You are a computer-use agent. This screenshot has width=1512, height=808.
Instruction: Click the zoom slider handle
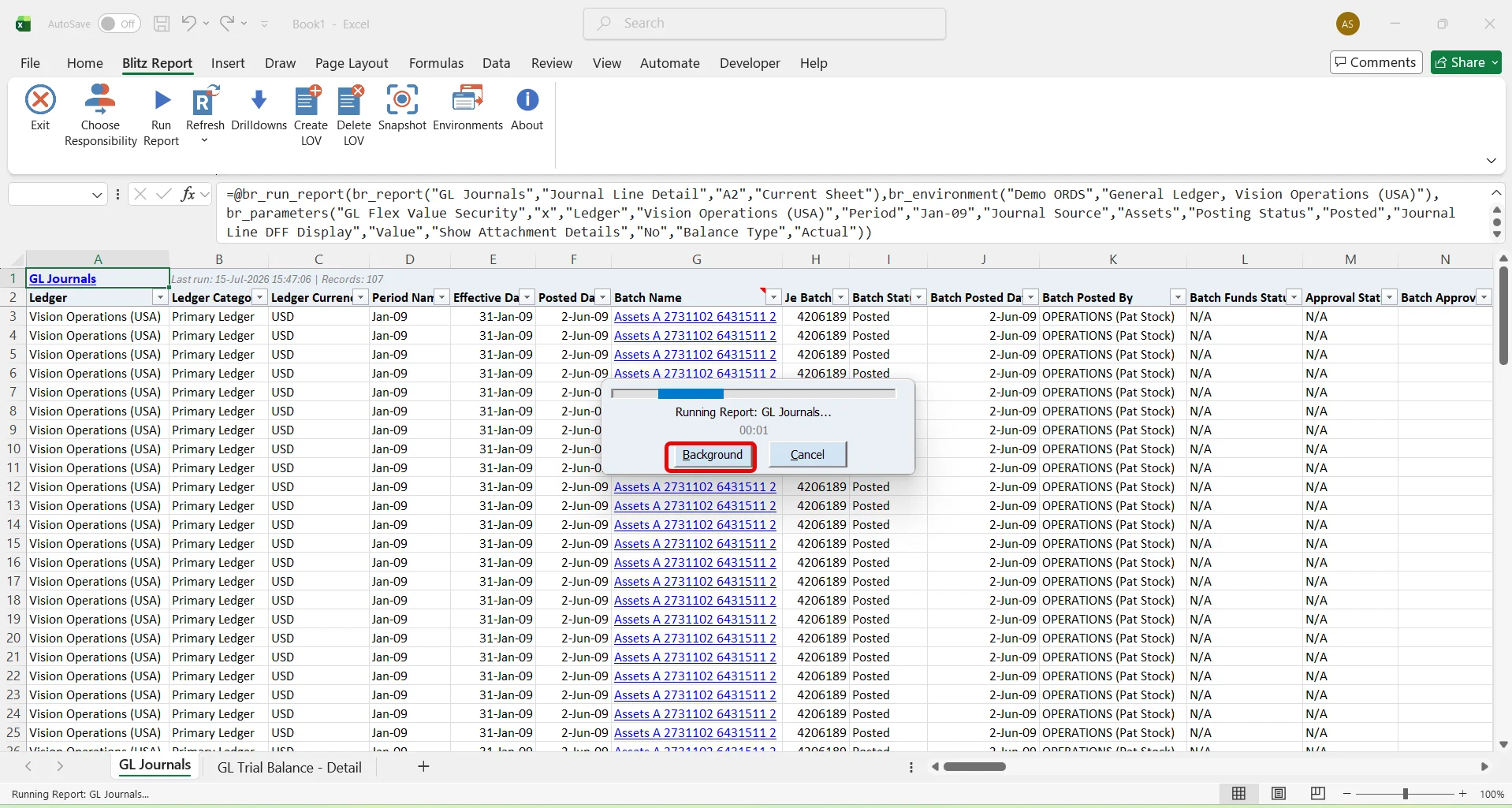pyautogui.click(x=1405, y=794)
